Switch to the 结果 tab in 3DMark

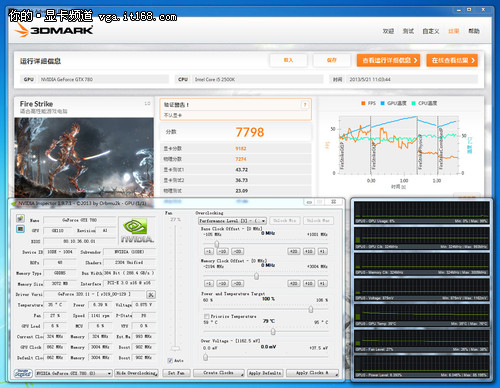454,31
